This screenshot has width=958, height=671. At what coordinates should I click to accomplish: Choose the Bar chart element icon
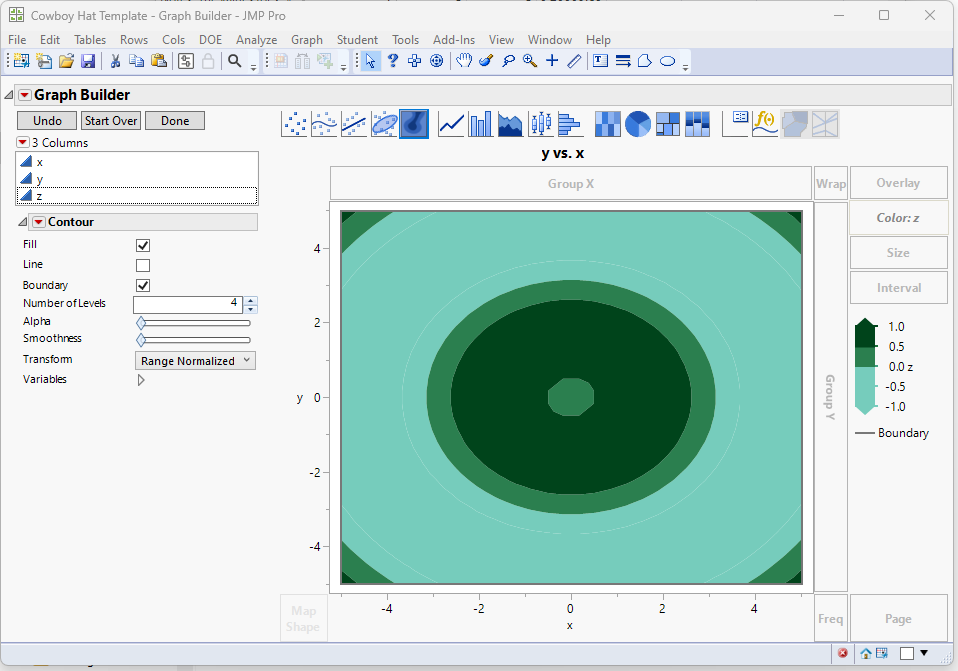point(481,124)
